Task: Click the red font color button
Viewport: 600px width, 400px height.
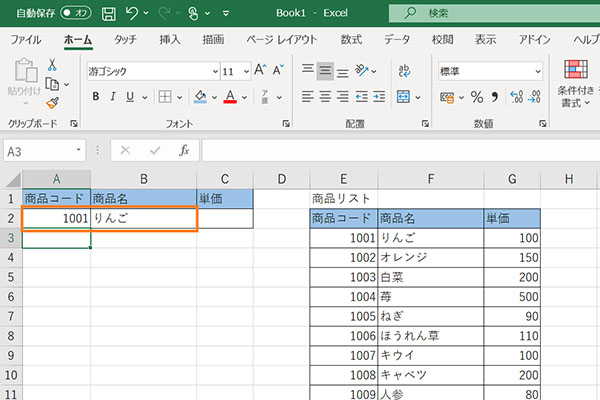Action: click(x=230, y=97)
